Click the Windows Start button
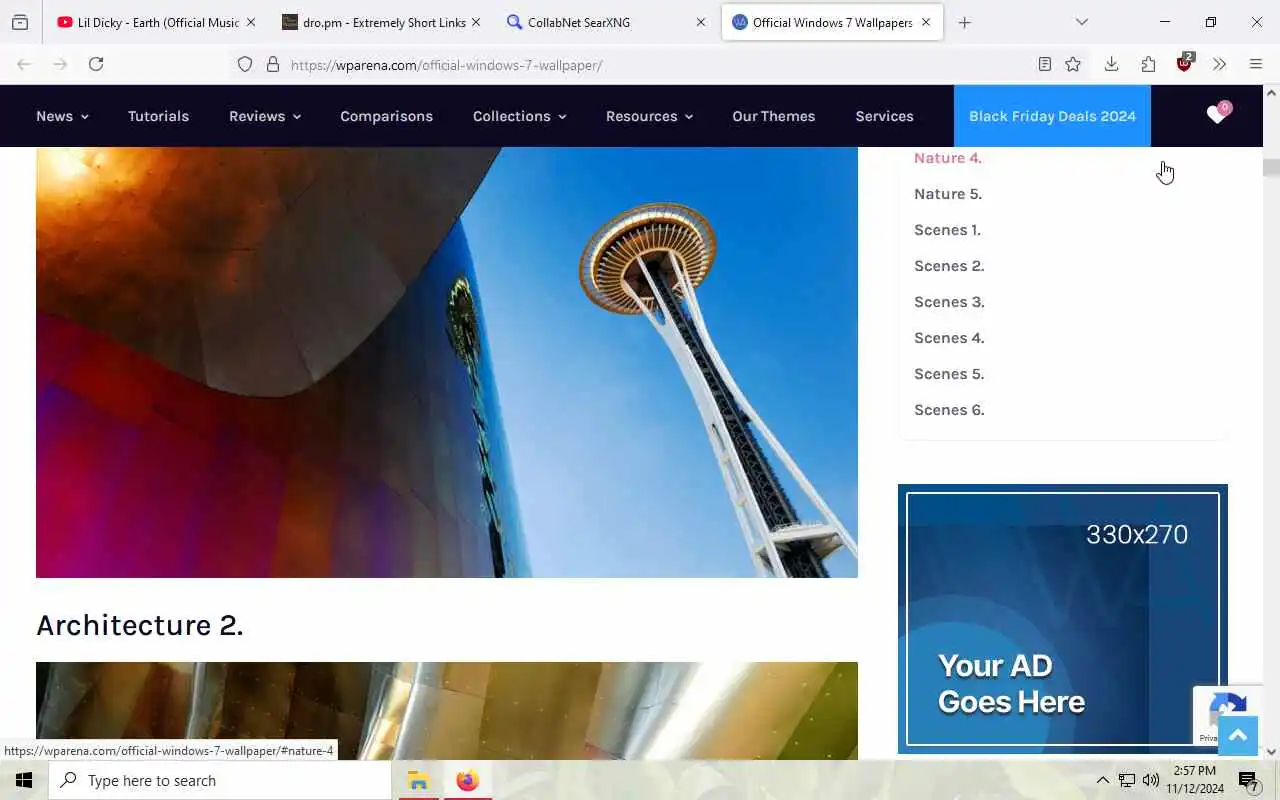This screenshot has width=1280, height=800. pos(24,780)
